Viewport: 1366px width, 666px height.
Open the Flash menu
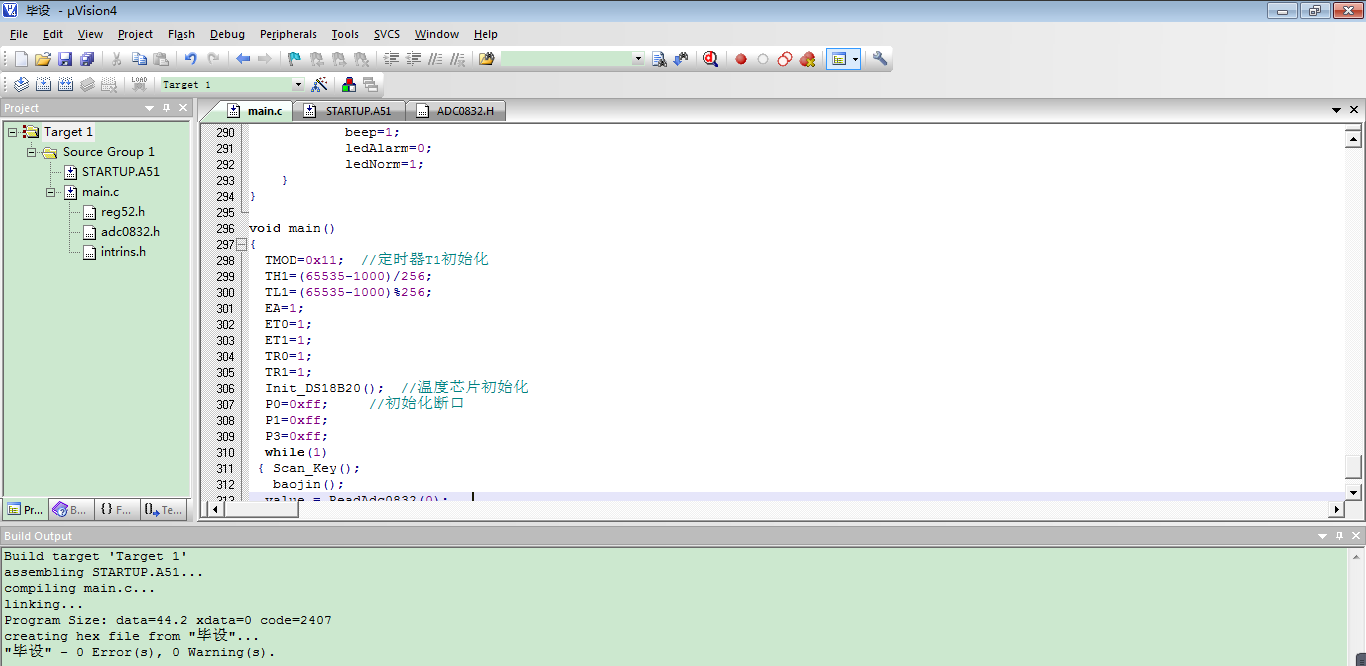[x=181, y=34]
